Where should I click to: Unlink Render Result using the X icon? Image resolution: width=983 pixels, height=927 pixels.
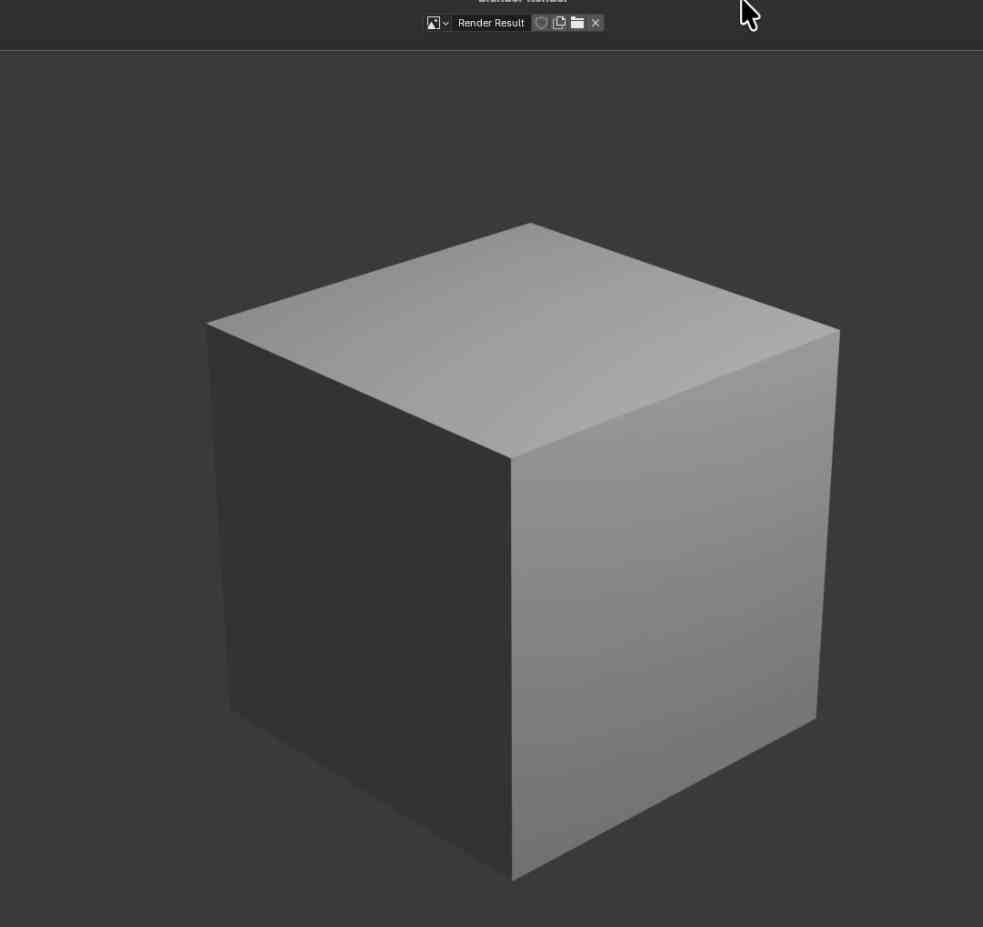[x=595, y=22]
